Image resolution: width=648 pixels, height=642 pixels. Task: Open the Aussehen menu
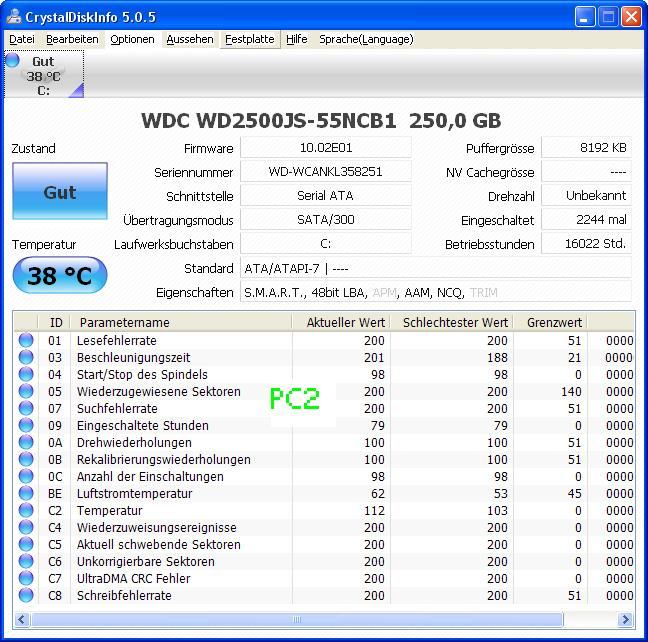(x=190, y=39)
